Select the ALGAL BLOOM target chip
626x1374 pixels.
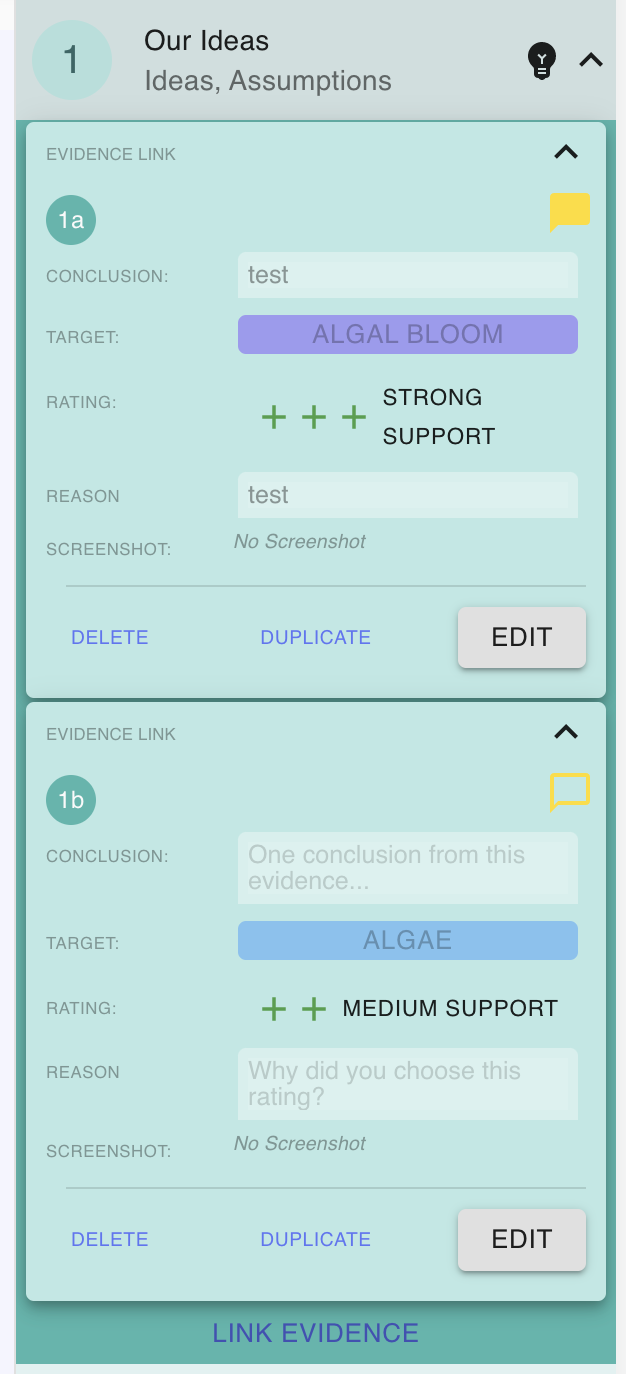click(407, 334)
